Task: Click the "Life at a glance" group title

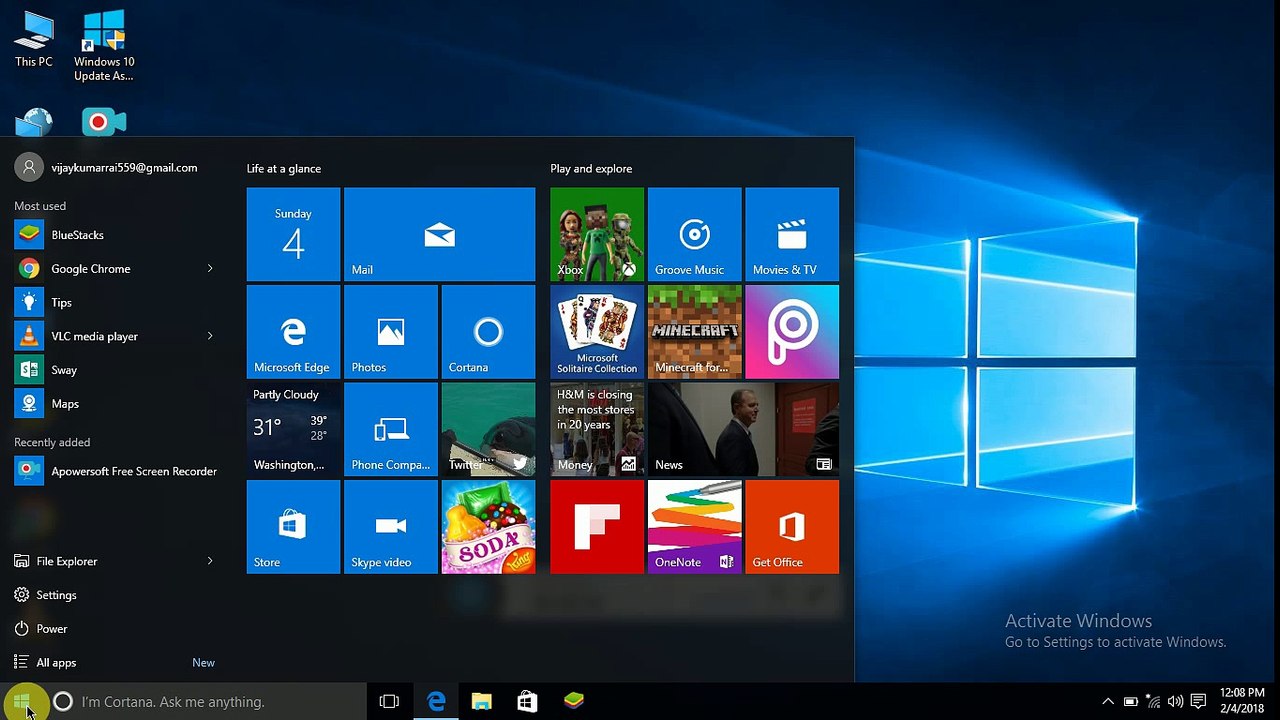Action: 284,169
